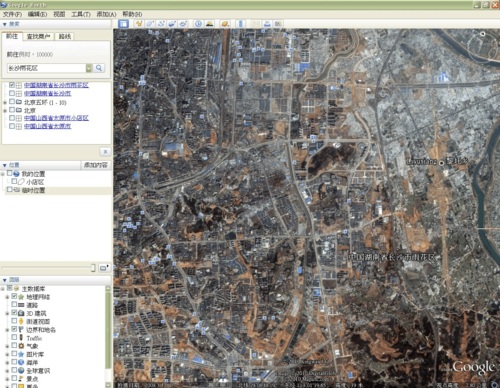Click the 3D 建筑 building icon
Viewport: 500px width, 388px height.
pos(21,313)
